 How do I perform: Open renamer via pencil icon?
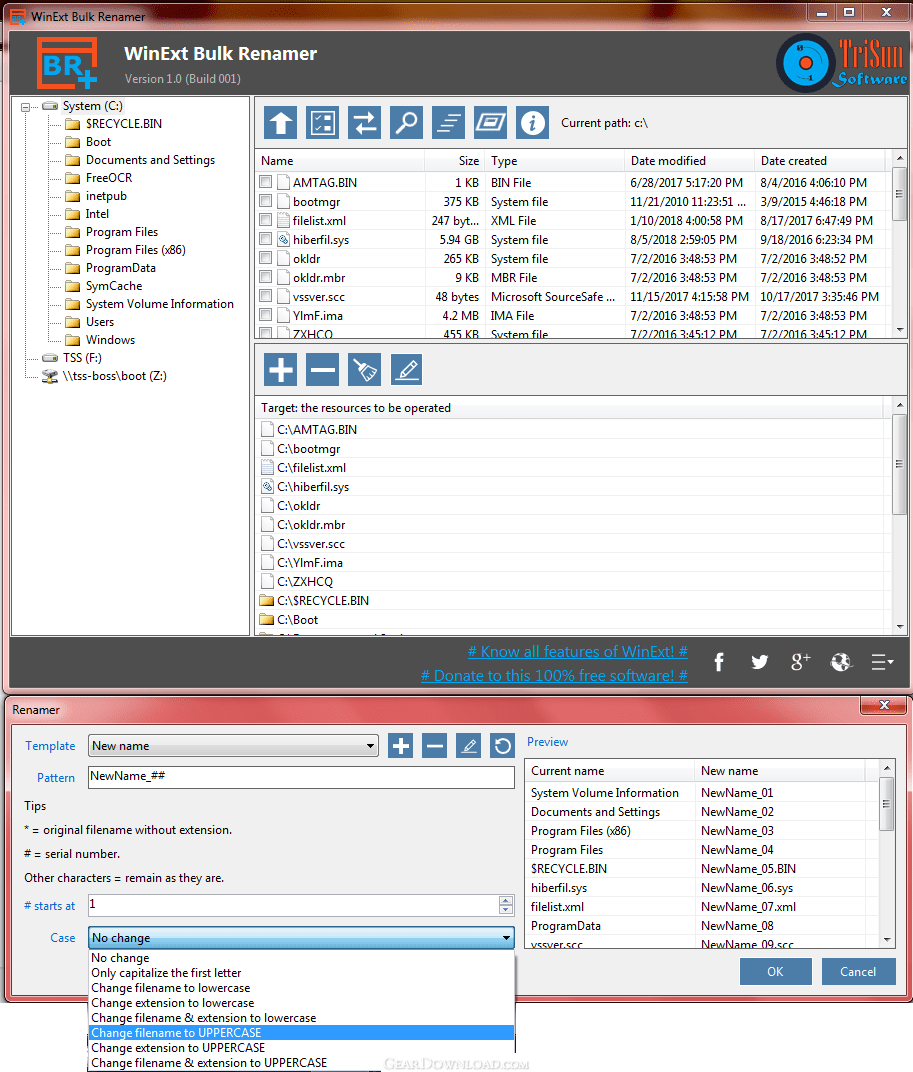[406, 370]
